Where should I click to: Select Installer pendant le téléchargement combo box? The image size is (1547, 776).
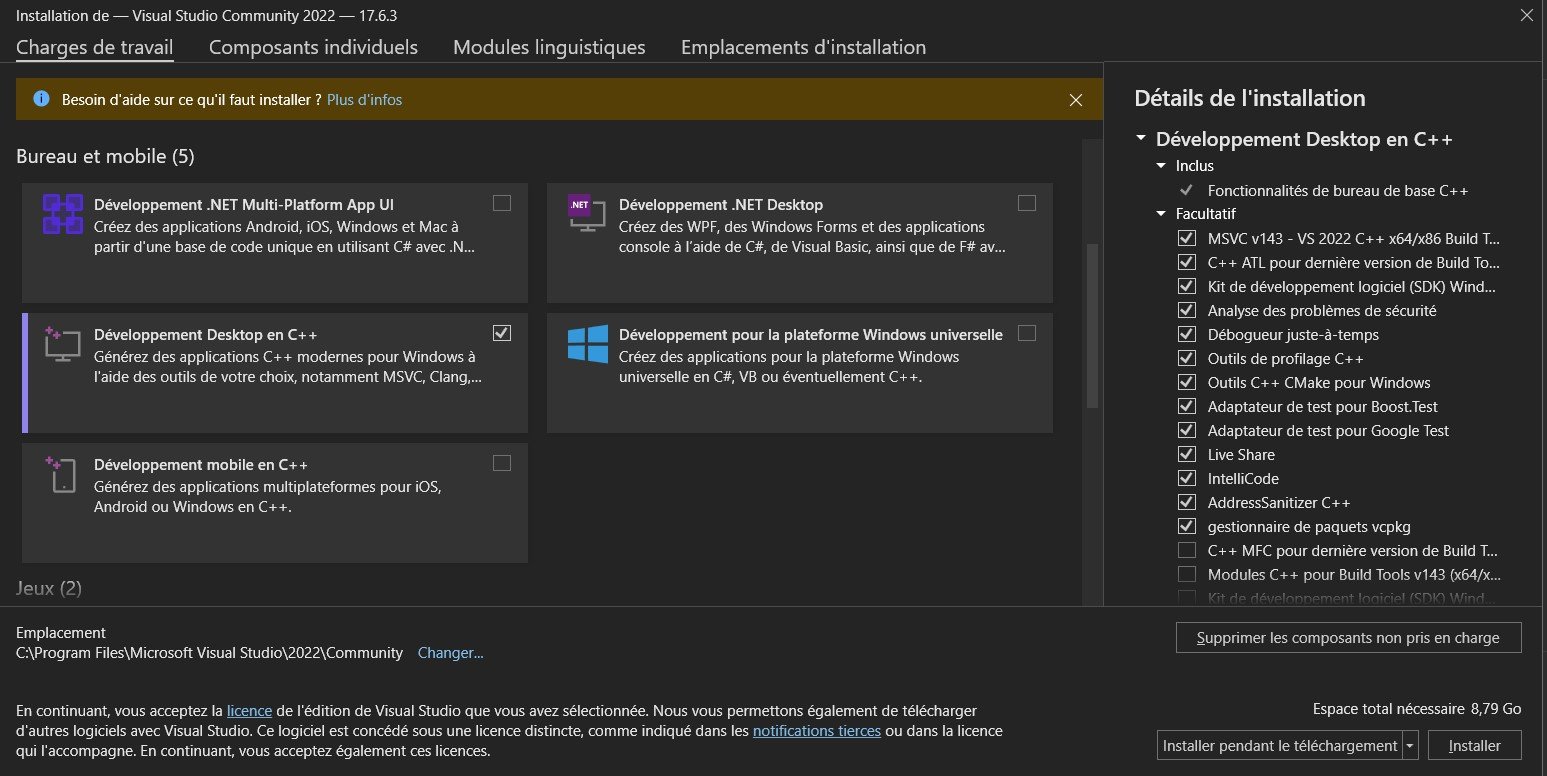pyautogui.click(x=1281, y=746)
